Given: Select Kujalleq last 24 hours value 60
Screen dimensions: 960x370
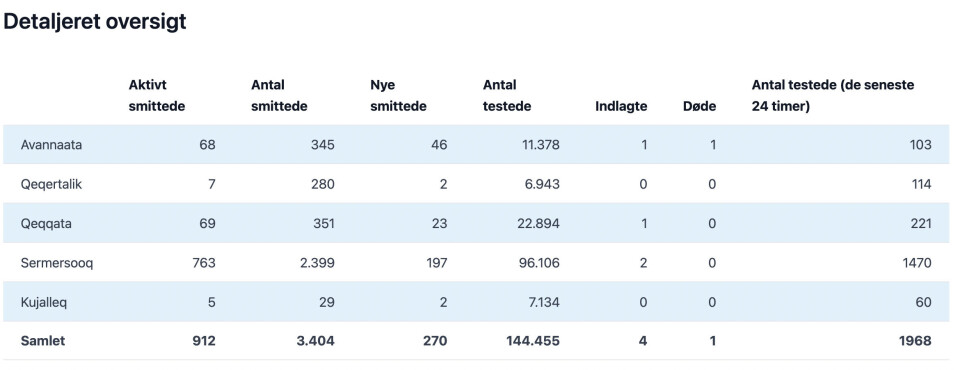Looking at the screenshot, I should pos(924,302).
